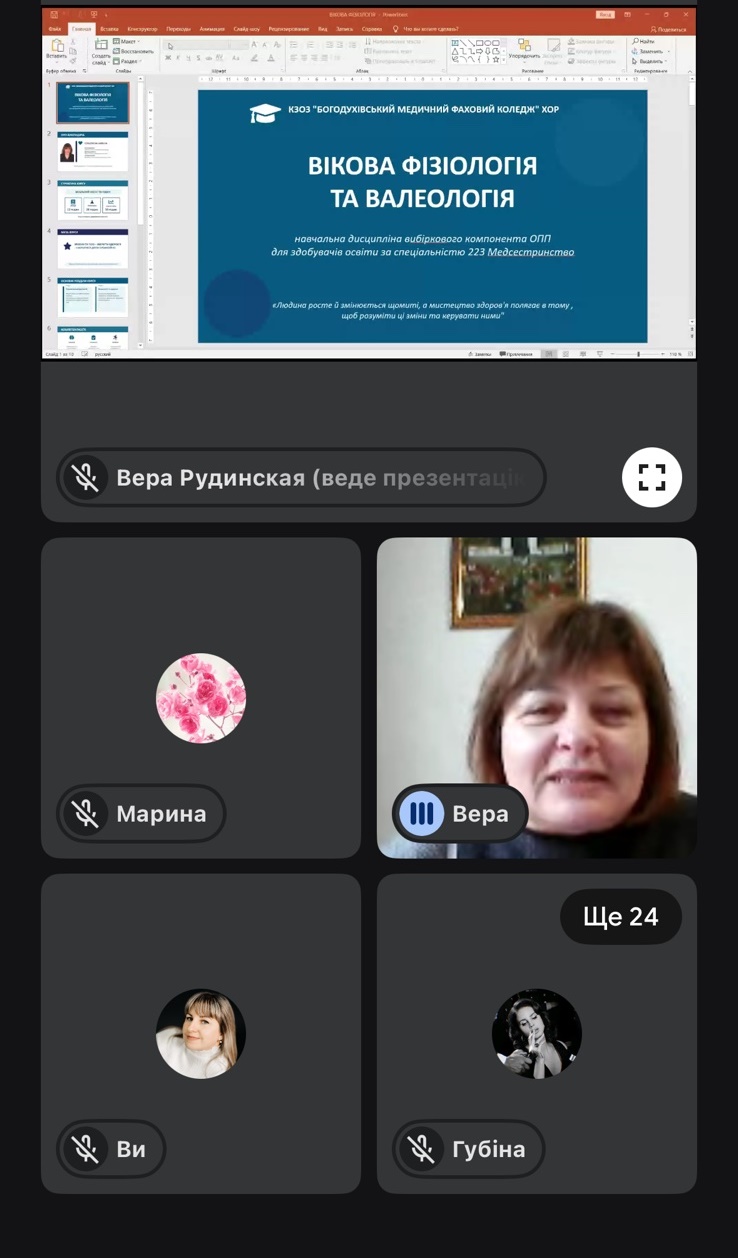
Task: Switch to the Анимация ribbon tab
Action: pos(212,29)
